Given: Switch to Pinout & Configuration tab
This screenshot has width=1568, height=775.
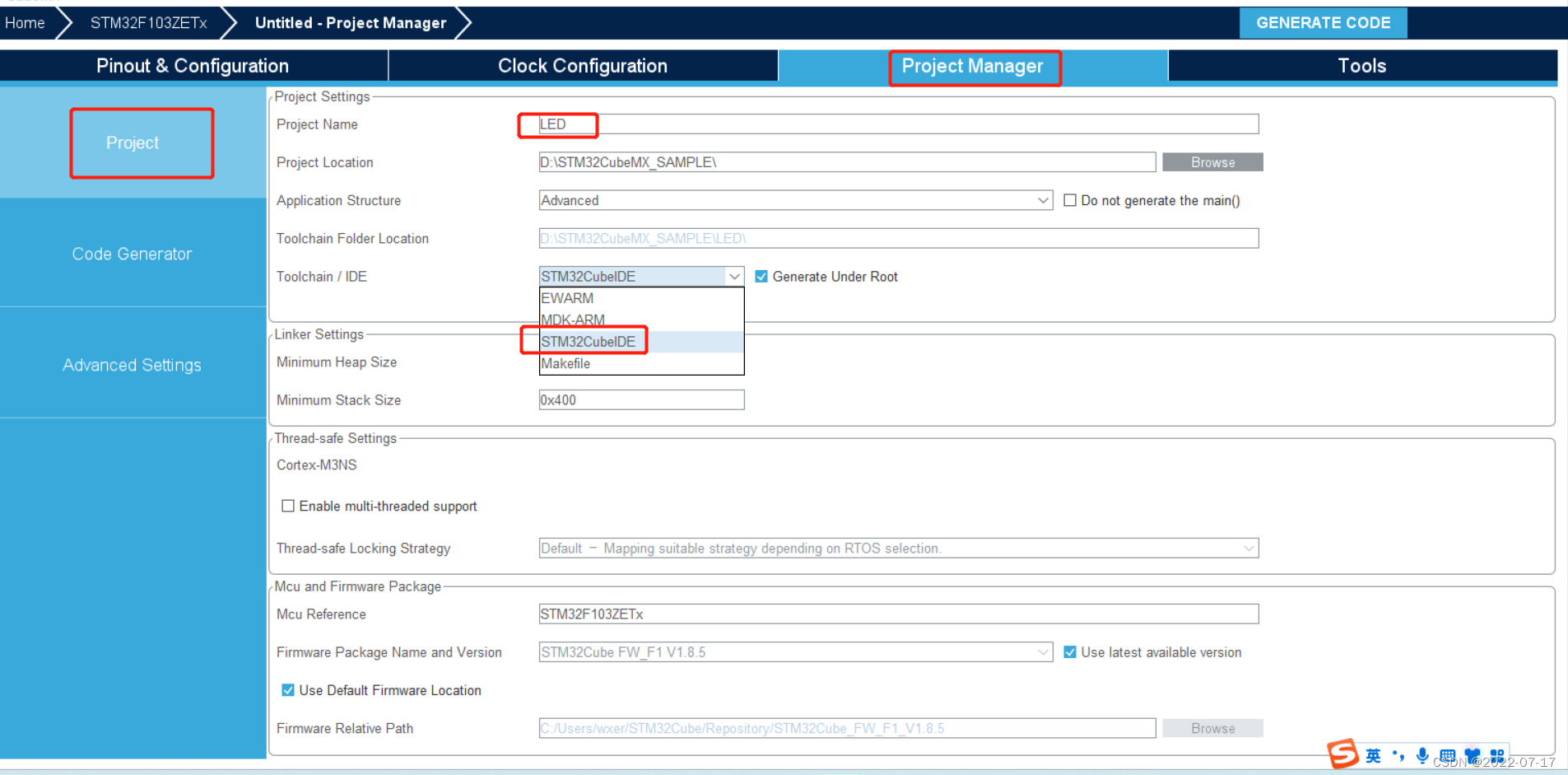Looking at the screenshot, I should 193,66.
